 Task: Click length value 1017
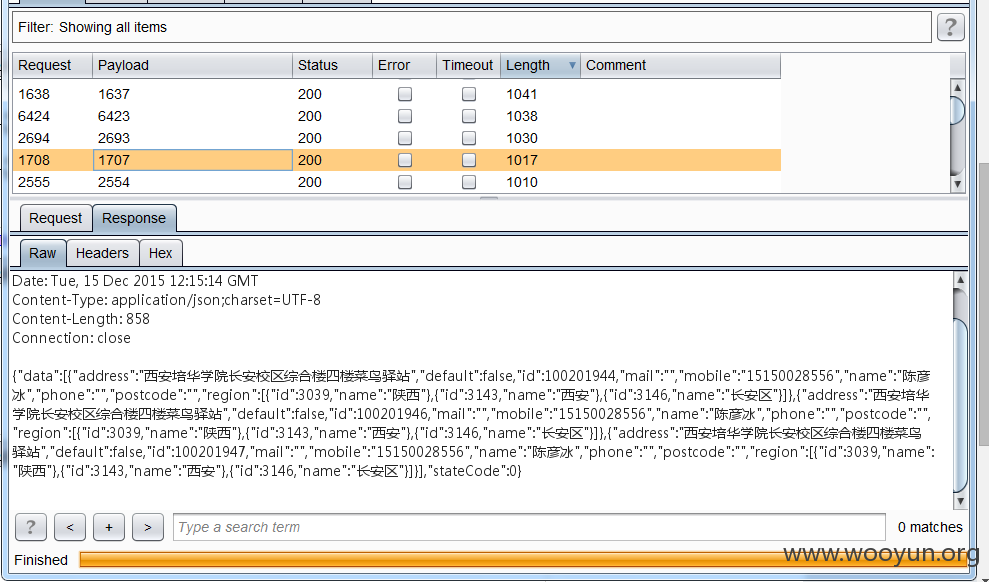[x=522, y=160]
